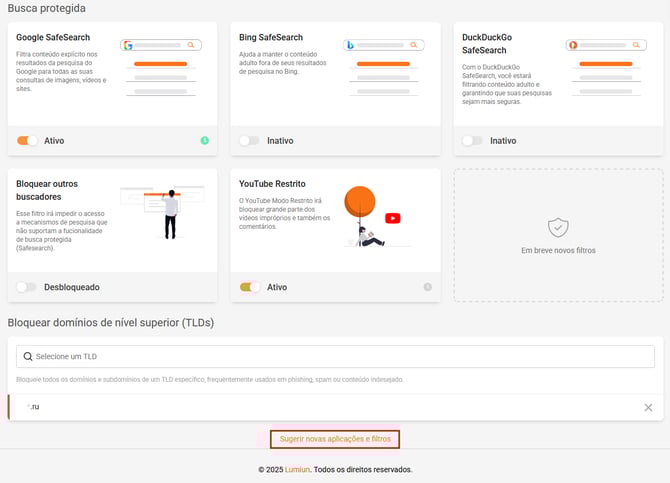Open the Selecione um TLD dropdown
This screenshot has width=670, height=483.
(335, 357)
